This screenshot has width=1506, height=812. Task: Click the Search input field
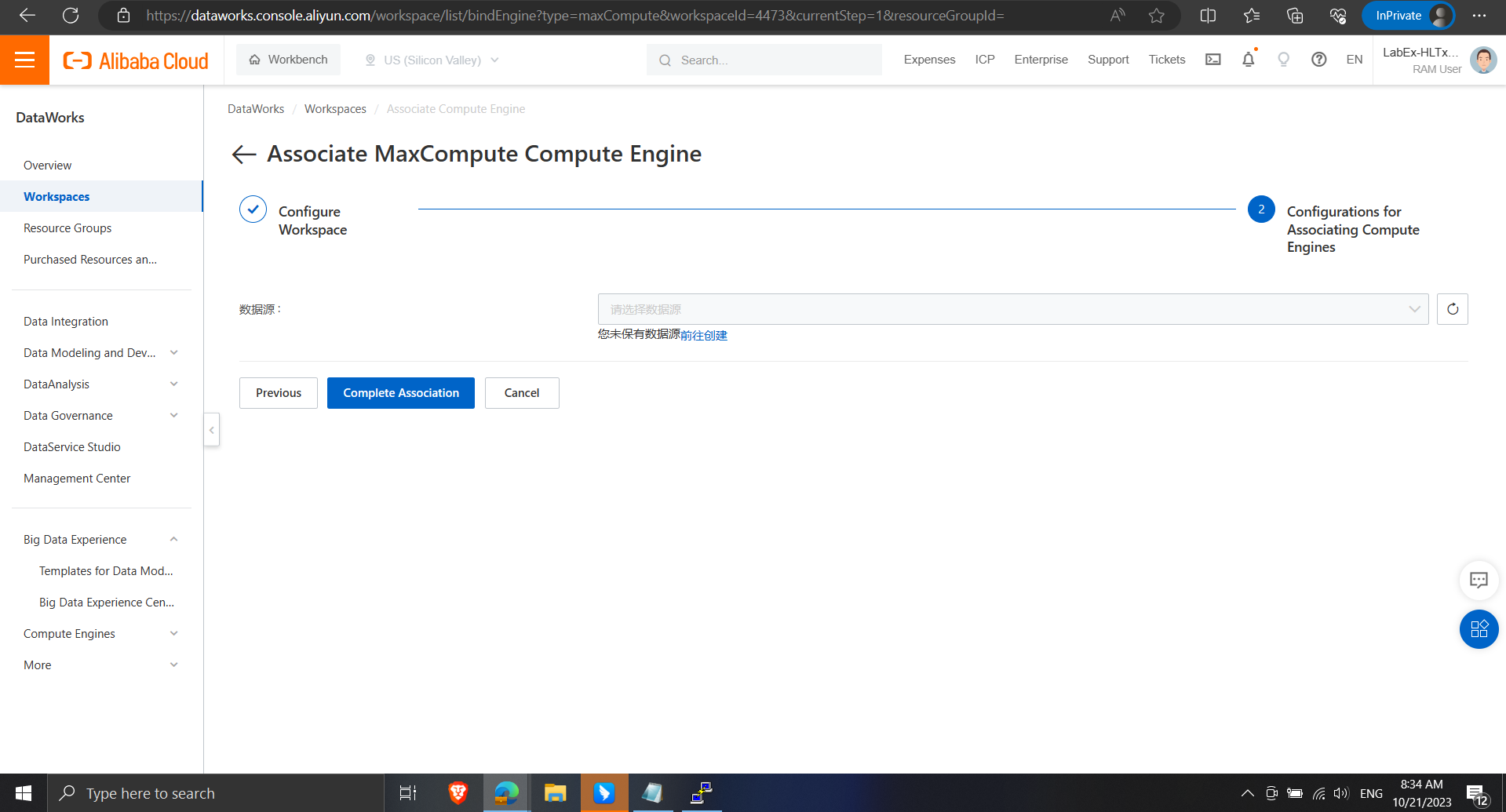[x=764, y=60]
